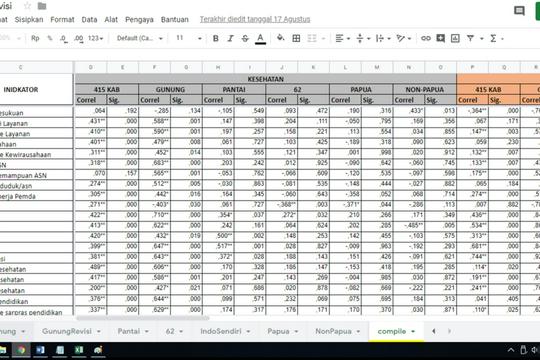Viewport: 540px width, 360px height.
Task: Open merge cells options arrow
Action: coord(323,39)
